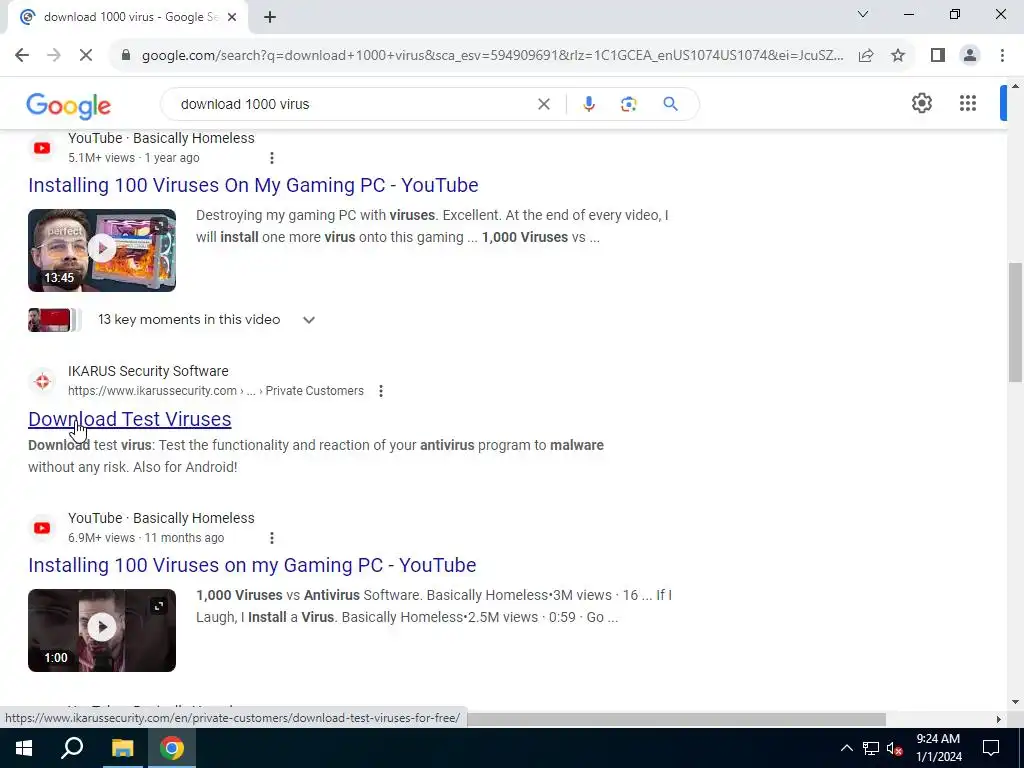Click the Chrome taskbar icon
The width and height of the screenshot is (1024, 768).
coord(172,748)
